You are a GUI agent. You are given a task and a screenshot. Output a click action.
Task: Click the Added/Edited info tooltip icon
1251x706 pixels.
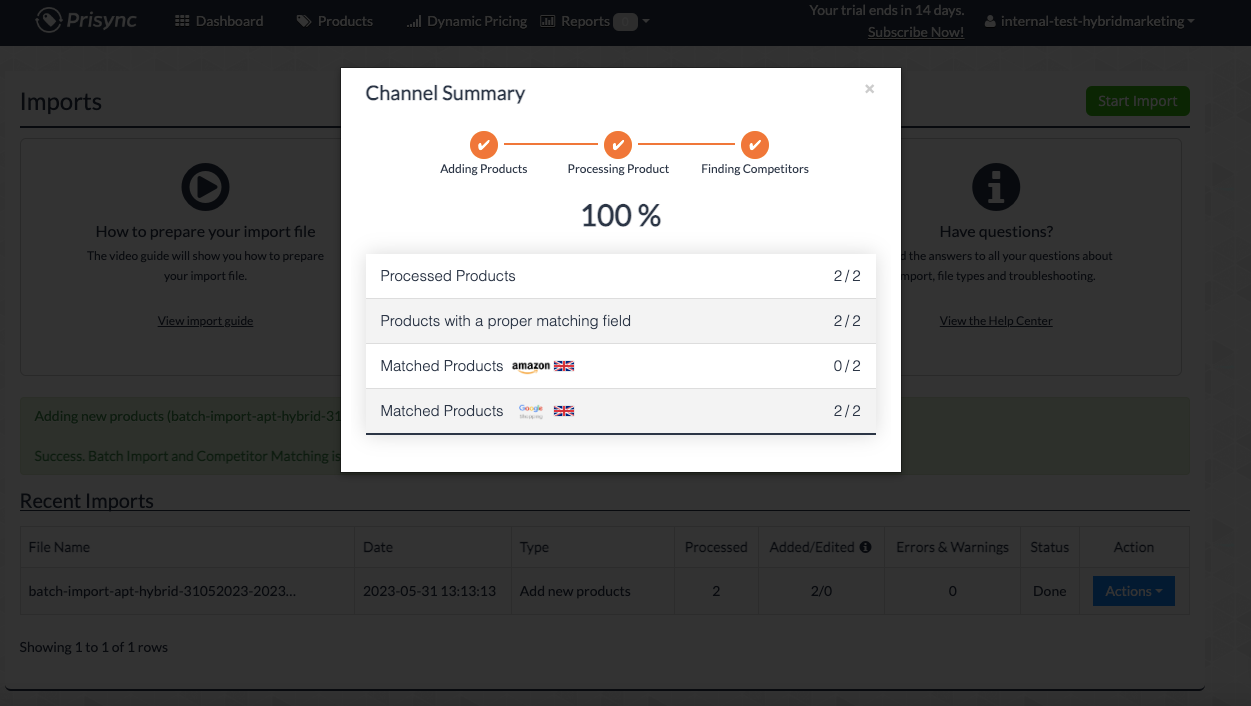pyautogui.click(x=865, y=547)
